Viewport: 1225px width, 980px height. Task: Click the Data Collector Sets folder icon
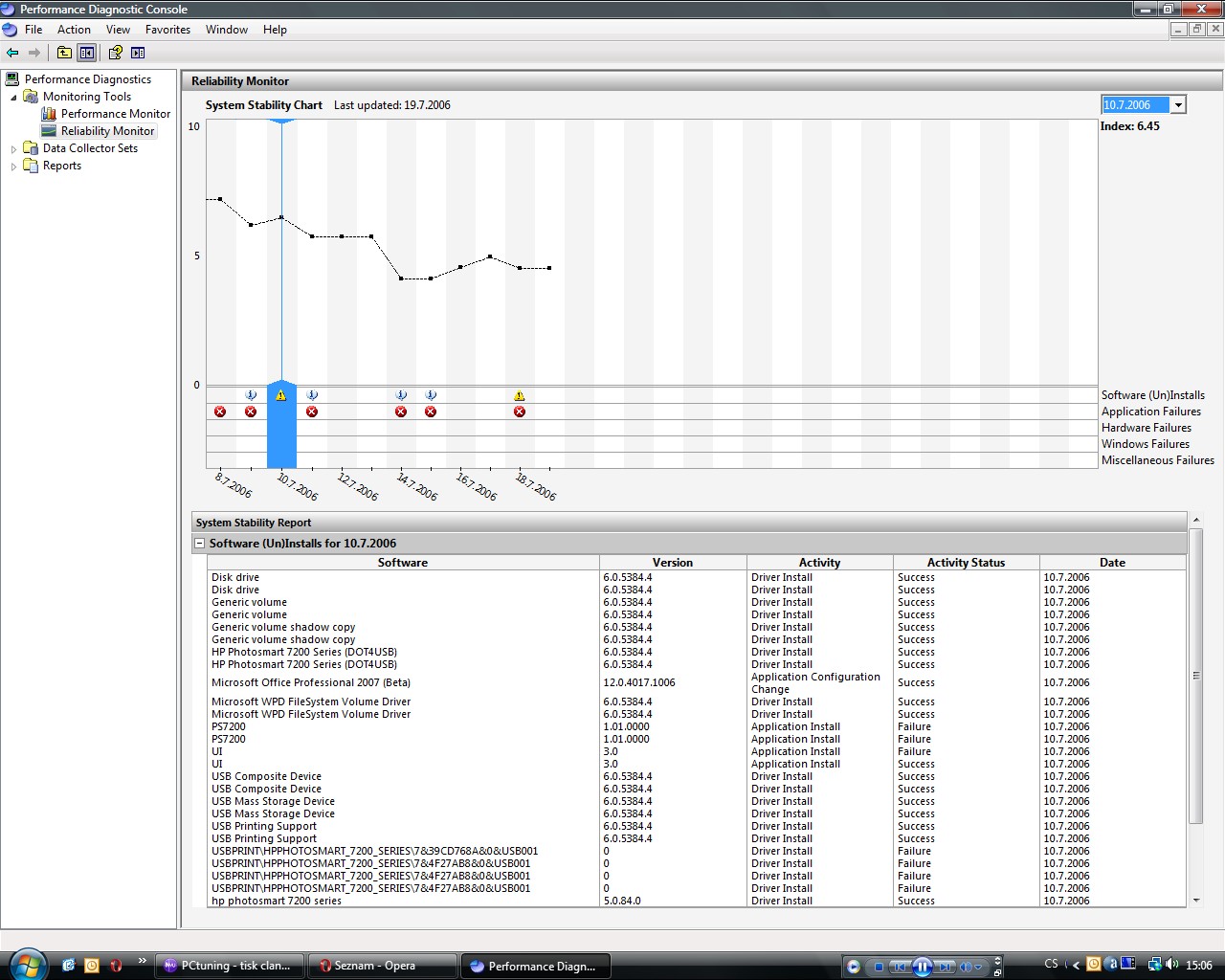pos(31,148)
